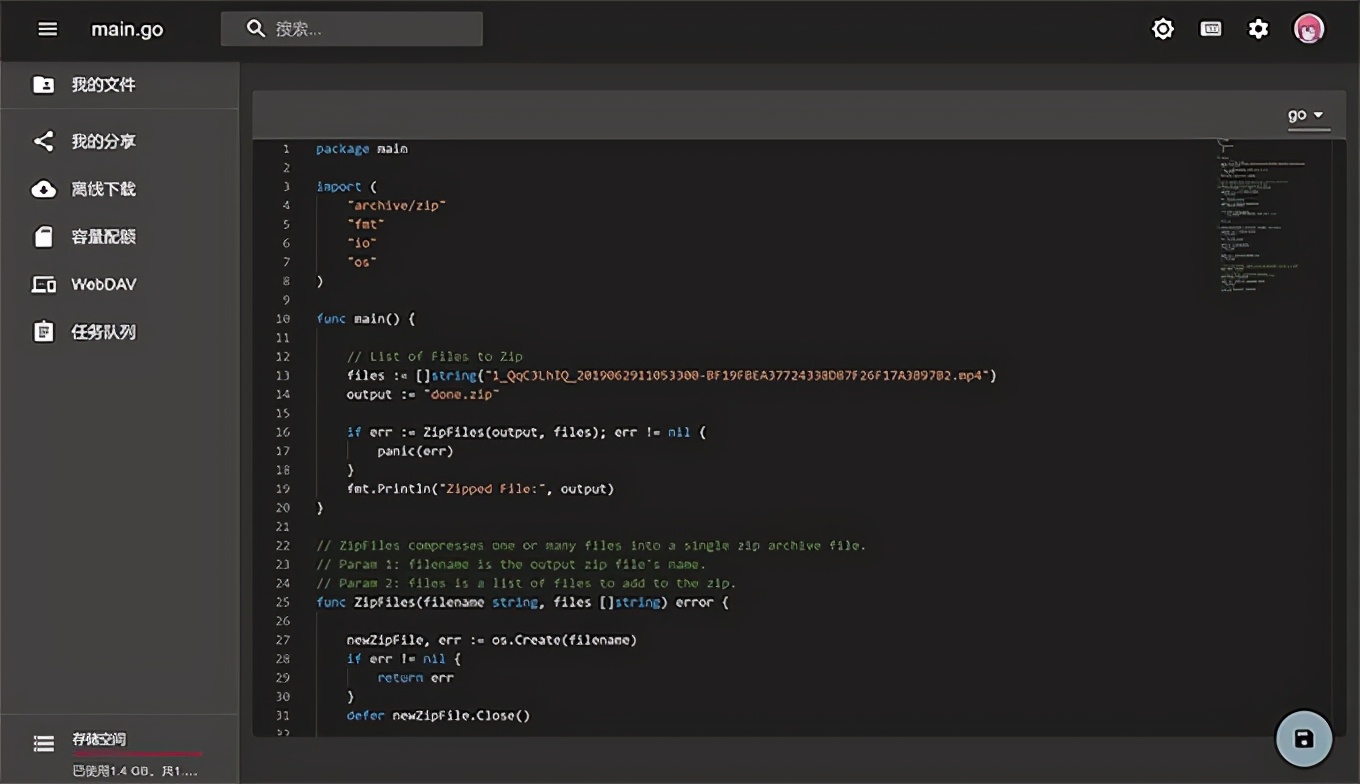This screenshot has height=784, width=1360.
Task: Open the user avatar menu
Action: [1308, 29]
